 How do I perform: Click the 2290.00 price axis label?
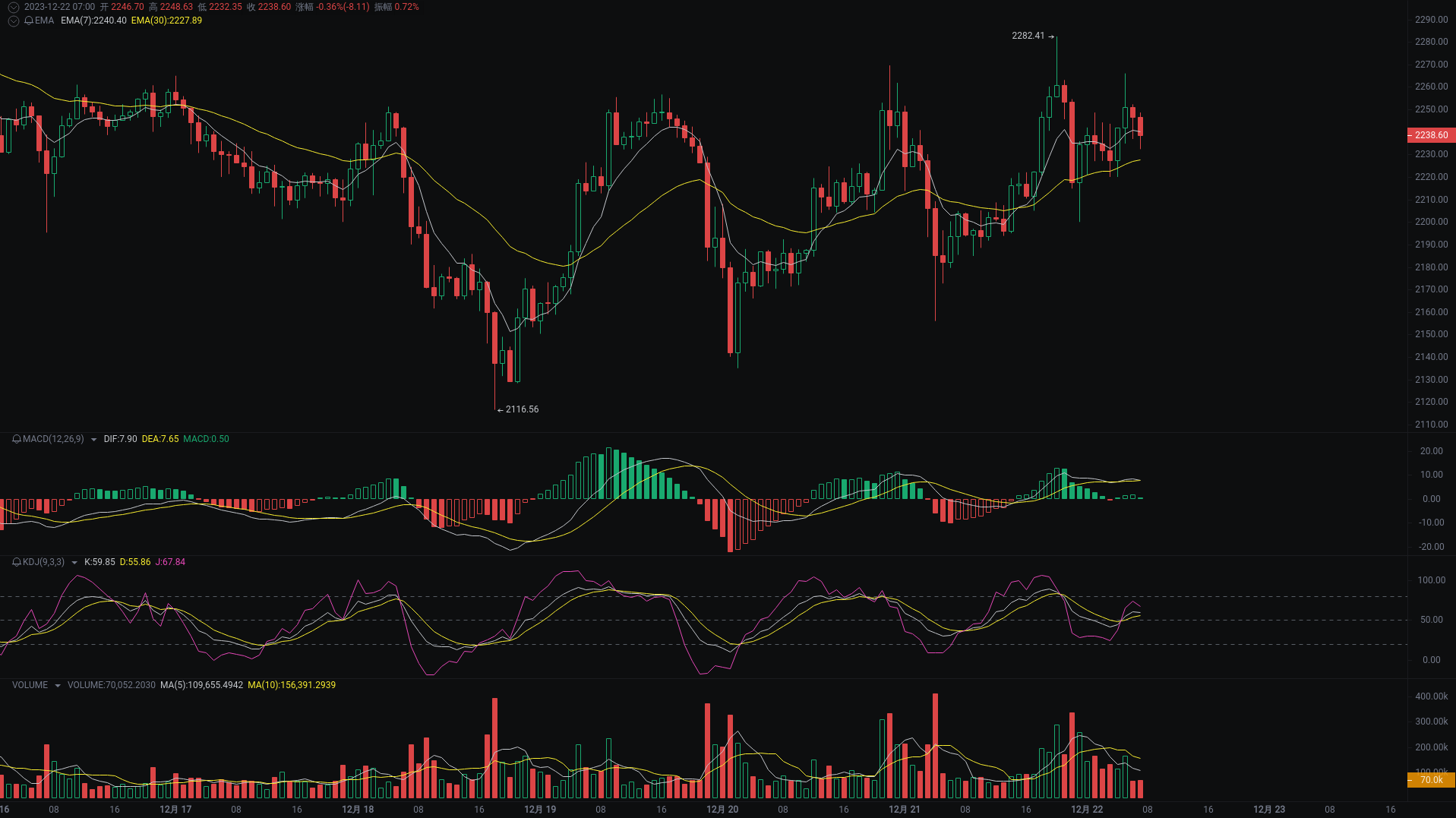pos(1431,20)
